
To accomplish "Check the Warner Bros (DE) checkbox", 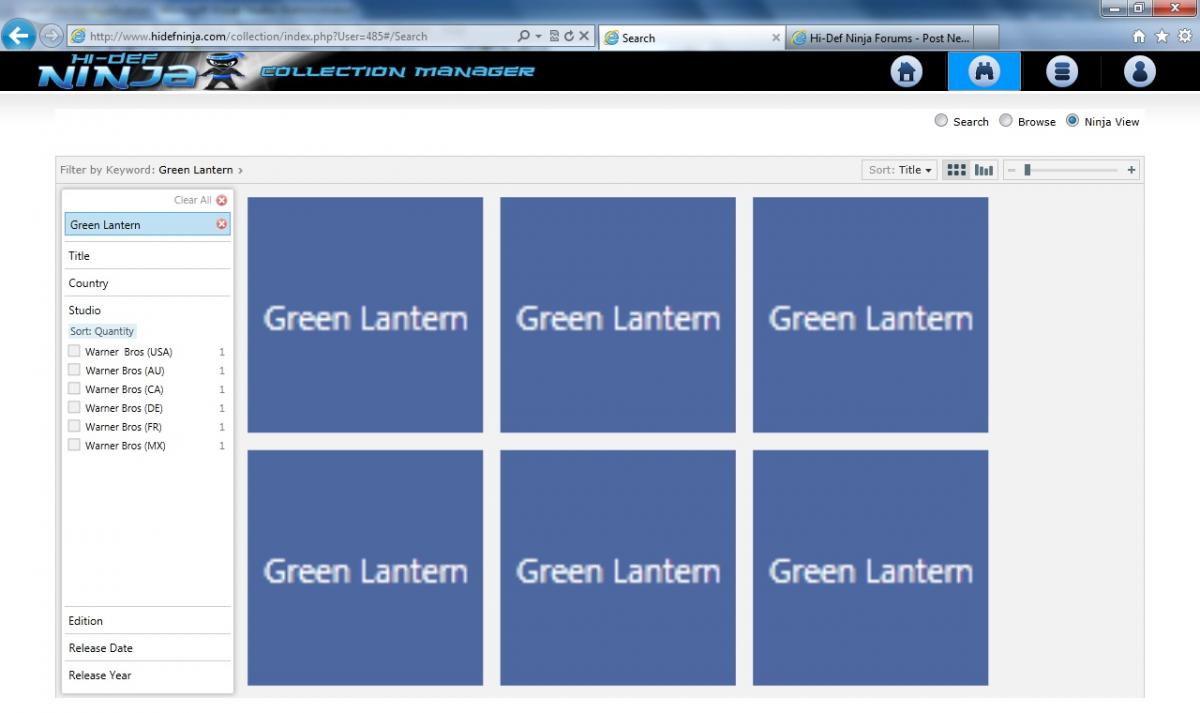I will (74, 407).
